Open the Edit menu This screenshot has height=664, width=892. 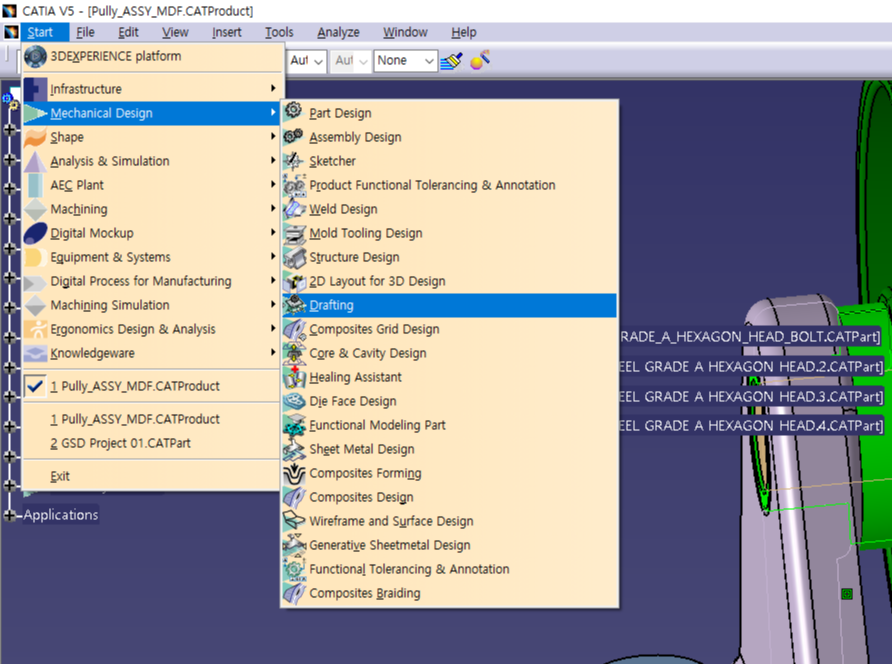(128, 32)
